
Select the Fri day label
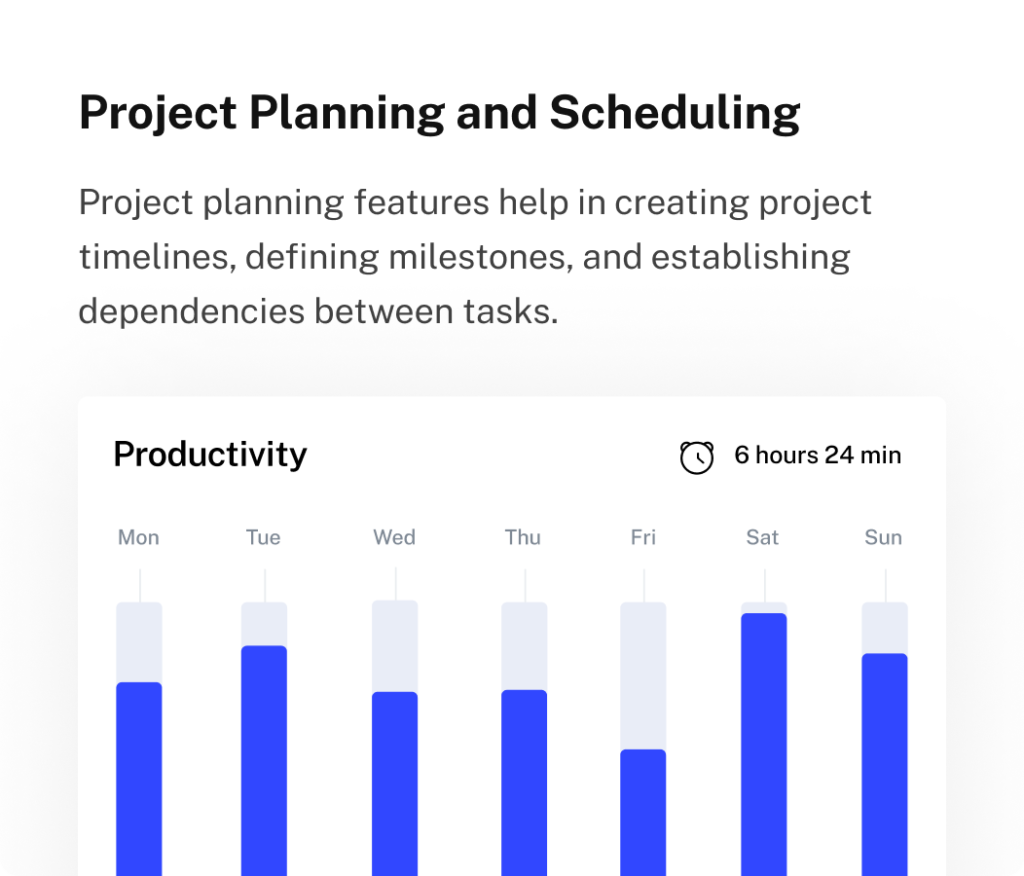tap(643, 538)
